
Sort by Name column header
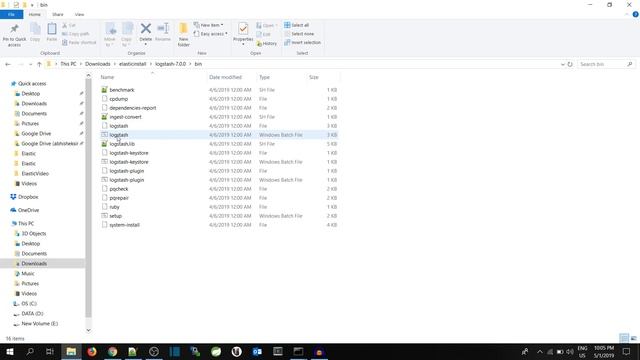107,77
